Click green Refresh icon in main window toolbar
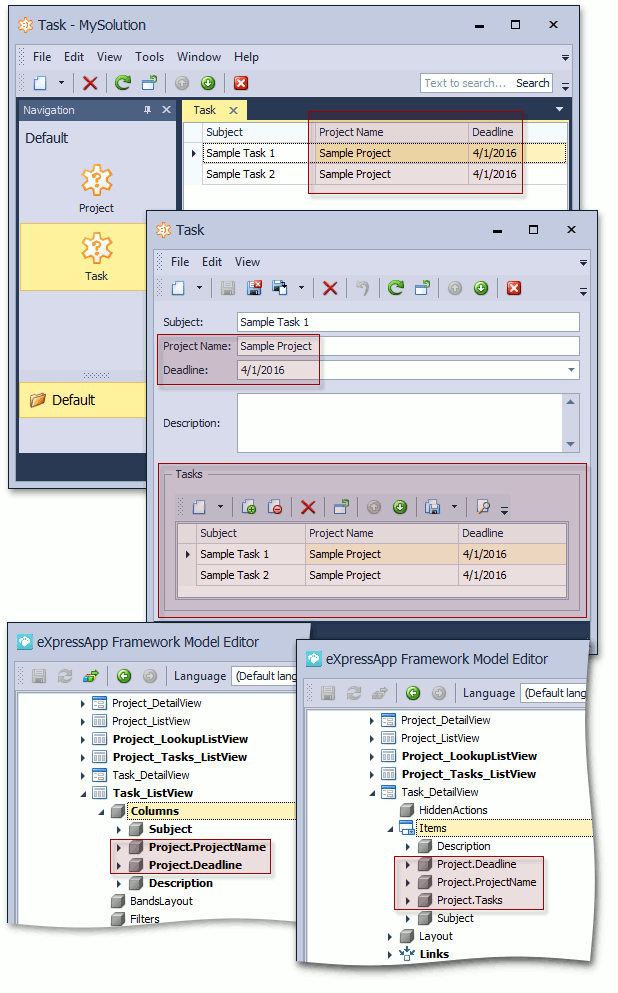618x993 pixels. [x=123, y=82]
